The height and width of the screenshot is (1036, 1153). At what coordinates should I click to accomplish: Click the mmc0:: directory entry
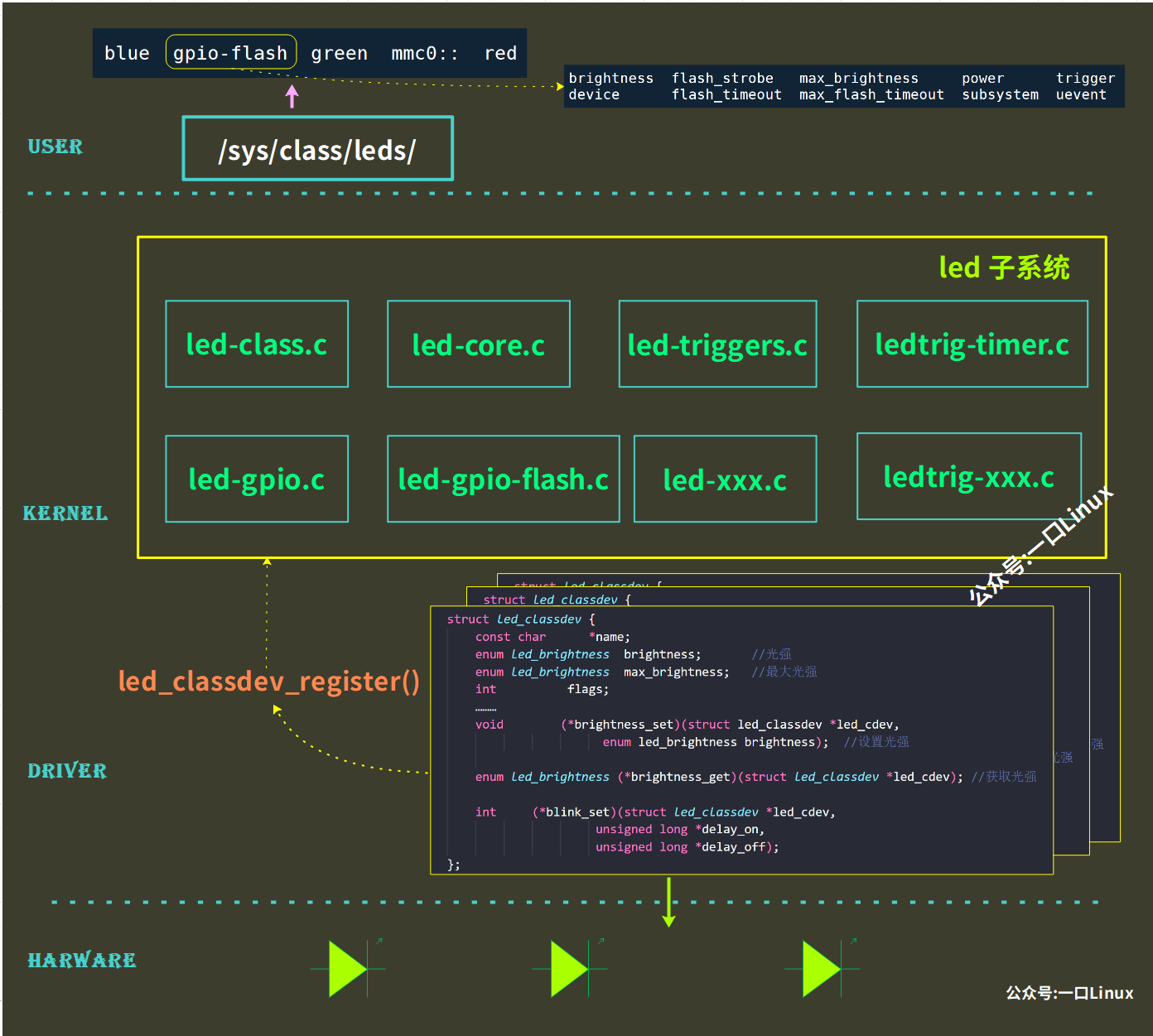click(424, 53)
